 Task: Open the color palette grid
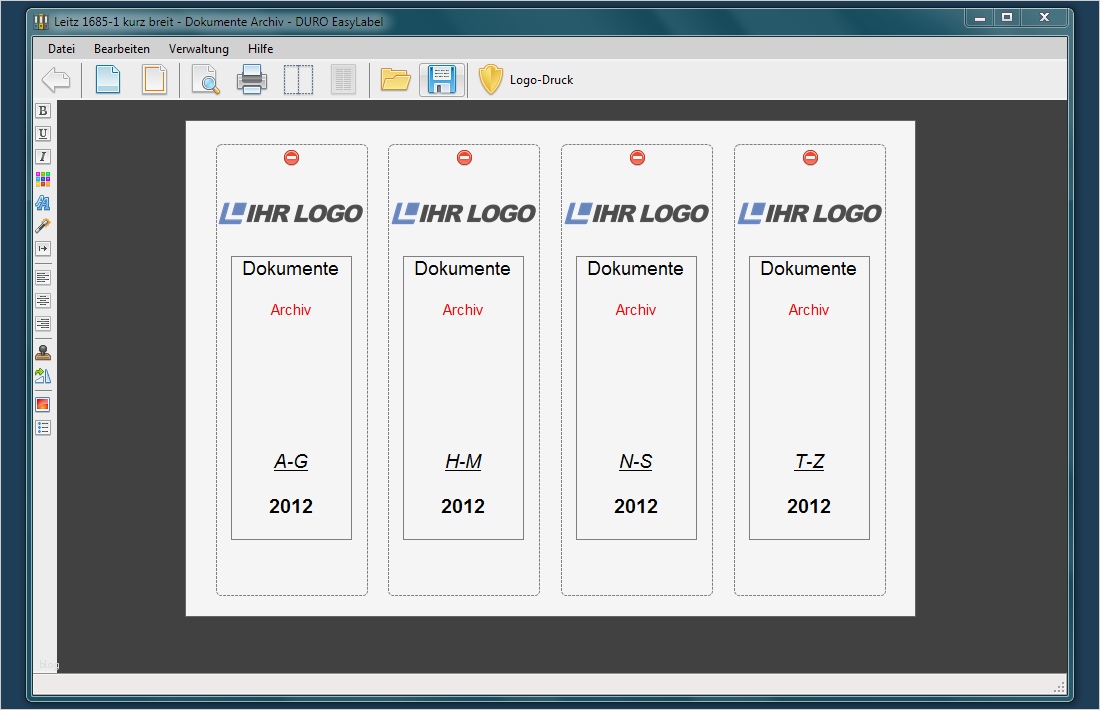43,179
